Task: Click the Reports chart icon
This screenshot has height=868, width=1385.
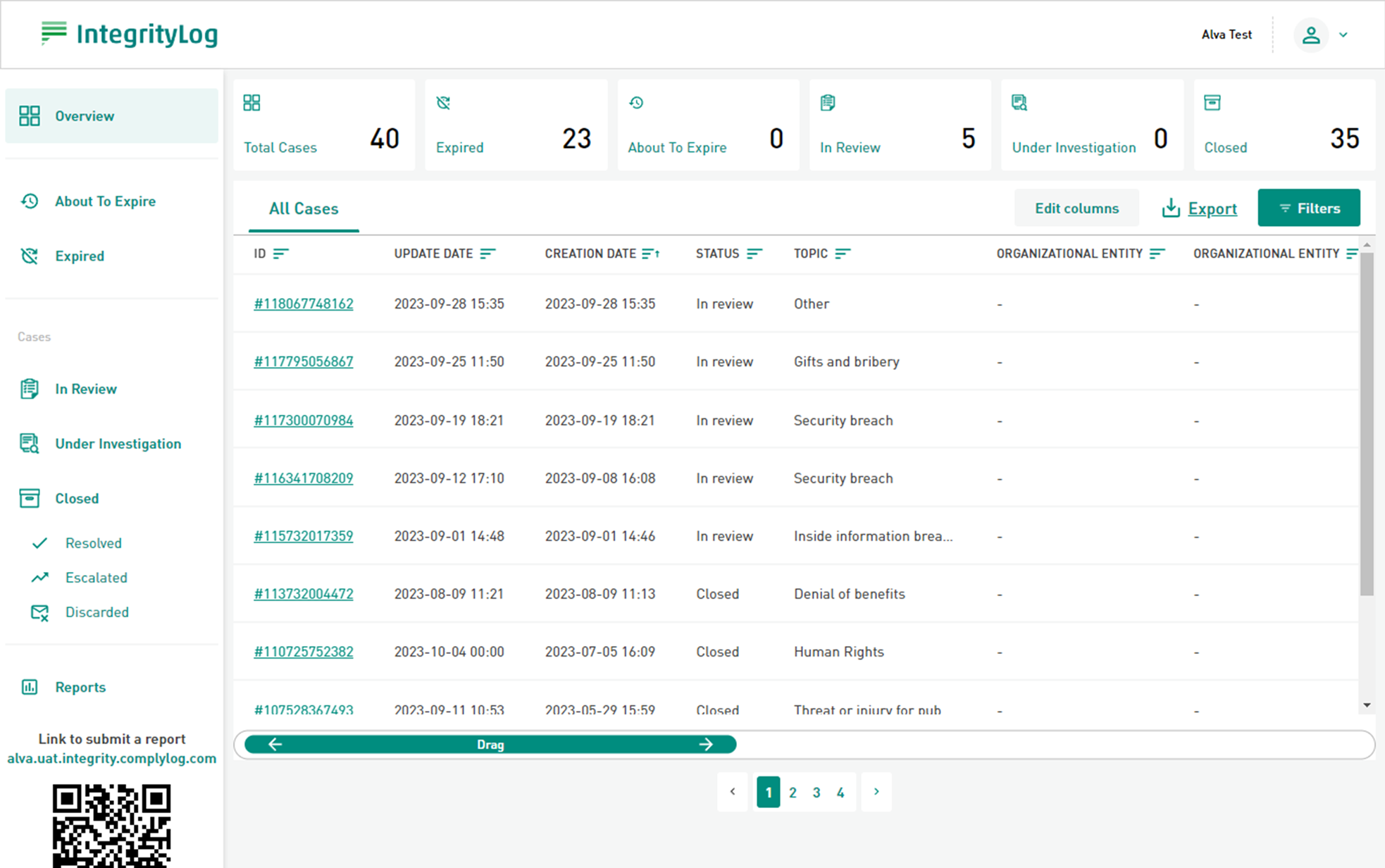Action: tap(30, 687)
